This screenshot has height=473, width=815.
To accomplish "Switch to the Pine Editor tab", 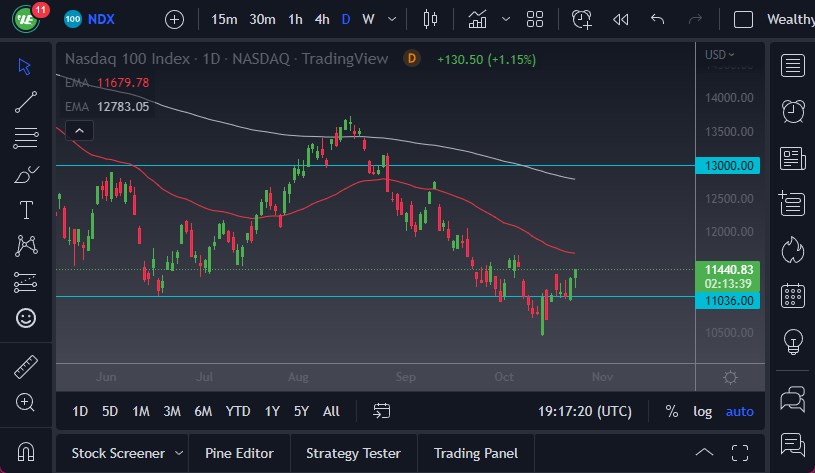I will 239,453.
